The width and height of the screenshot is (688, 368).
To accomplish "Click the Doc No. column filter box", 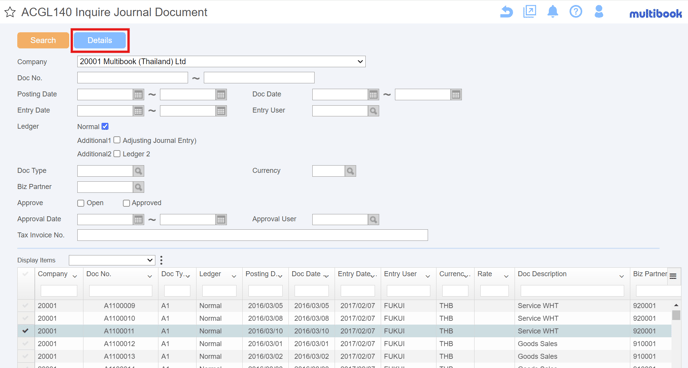I will [x=121, y=291].
